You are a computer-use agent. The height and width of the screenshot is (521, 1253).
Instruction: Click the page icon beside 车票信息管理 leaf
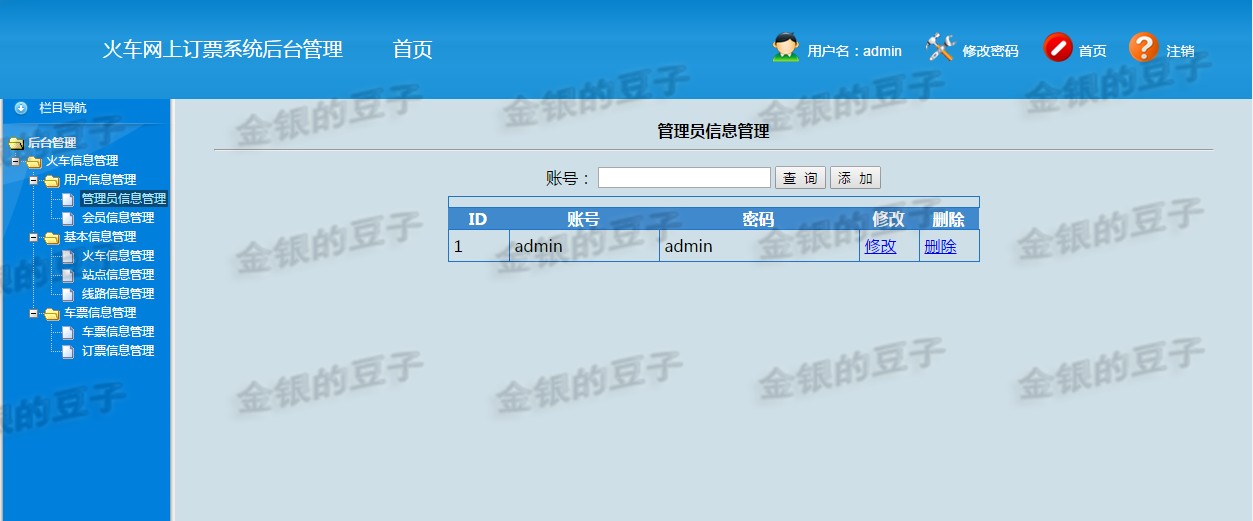click(x=68, y=332)
